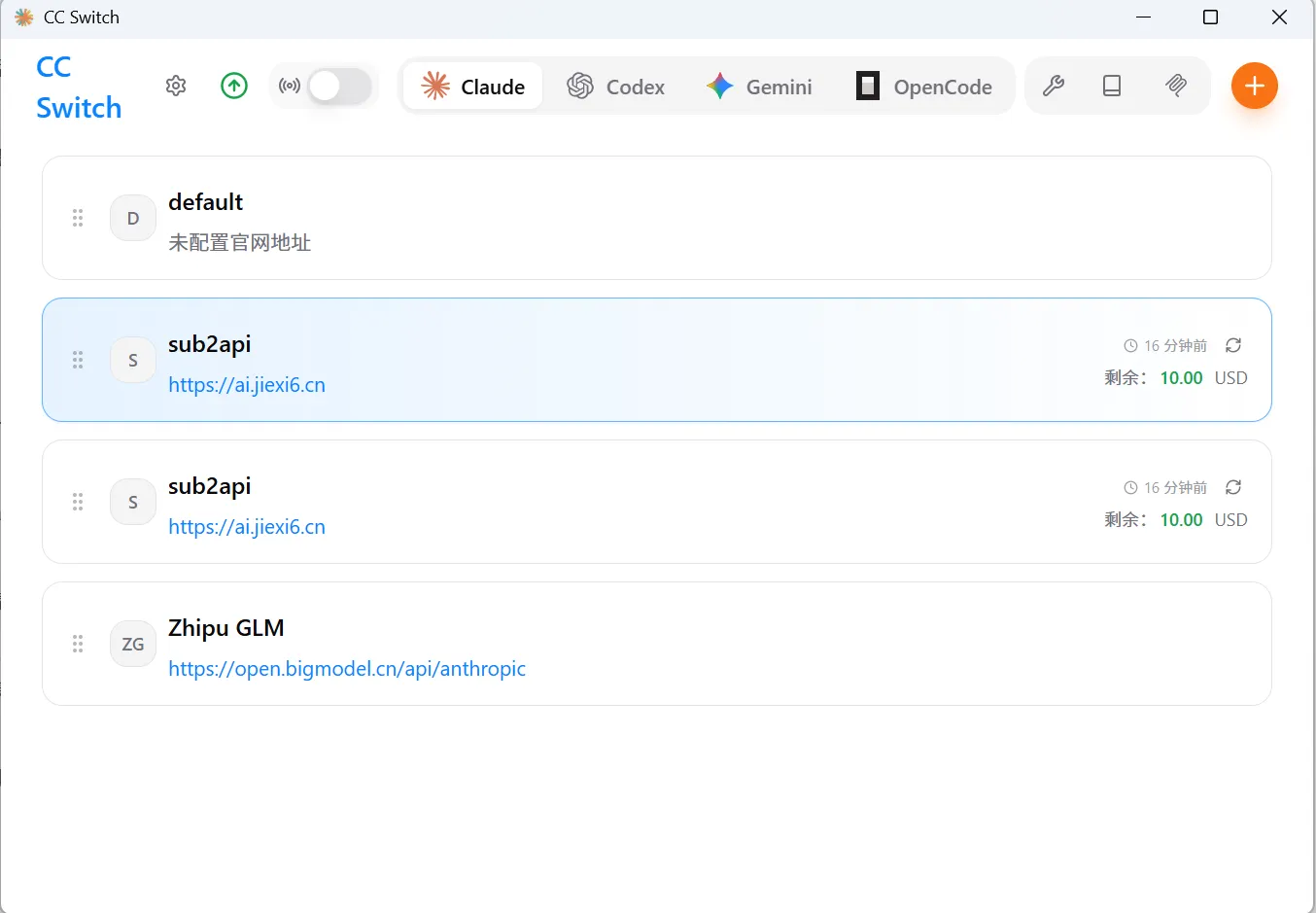Switch to the Codex tab

pyautogui.click(x=616, y=87)
